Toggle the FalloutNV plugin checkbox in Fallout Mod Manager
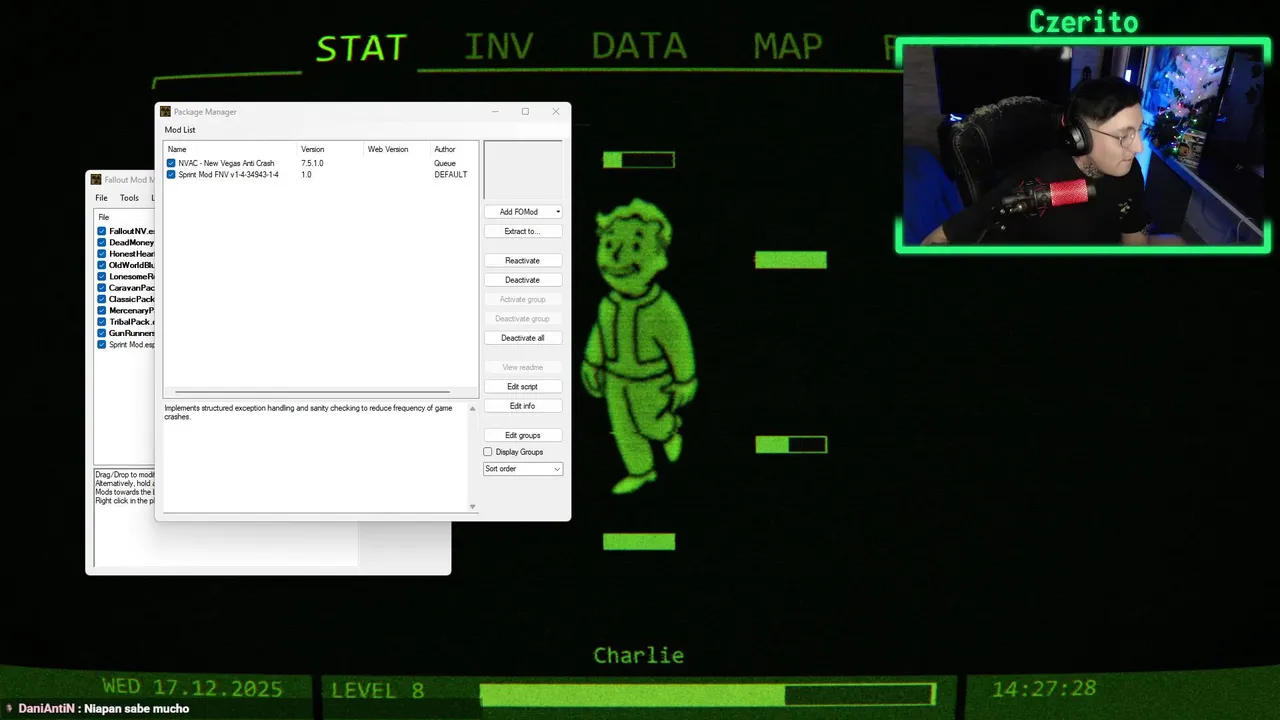Viewport: 1280px width, 720px height. pyautogui.click(x=102, y=231)
